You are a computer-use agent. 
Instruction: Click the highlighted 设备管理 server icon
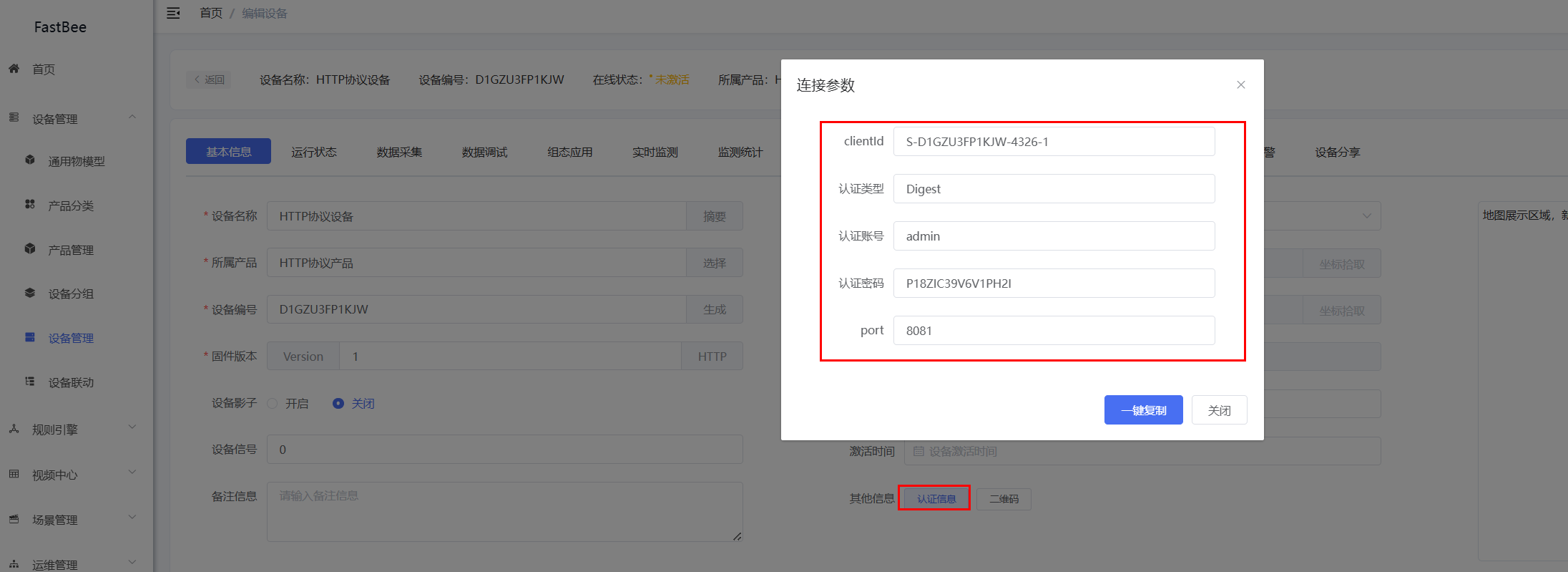[x=30, y=337]
